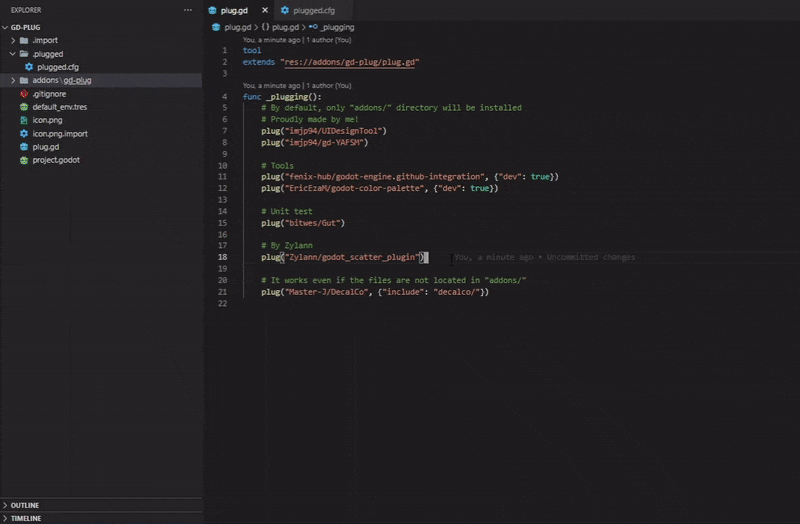The width and height of the screenshot is (800, 524).
Task: Place cursor on "imjp94/UIDesignTool" line
Action: pos(324,131)
